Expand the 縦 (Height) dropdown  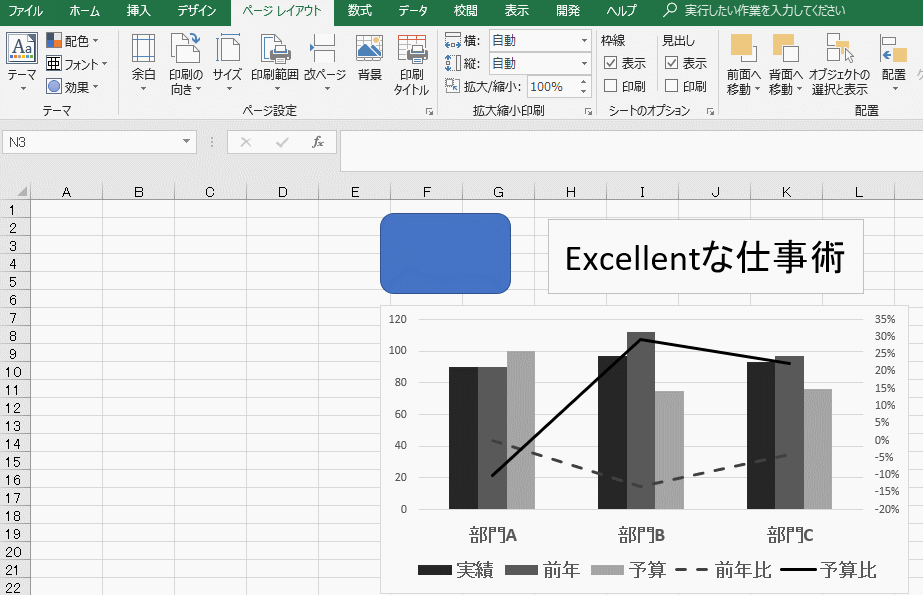tap(584, 64)
